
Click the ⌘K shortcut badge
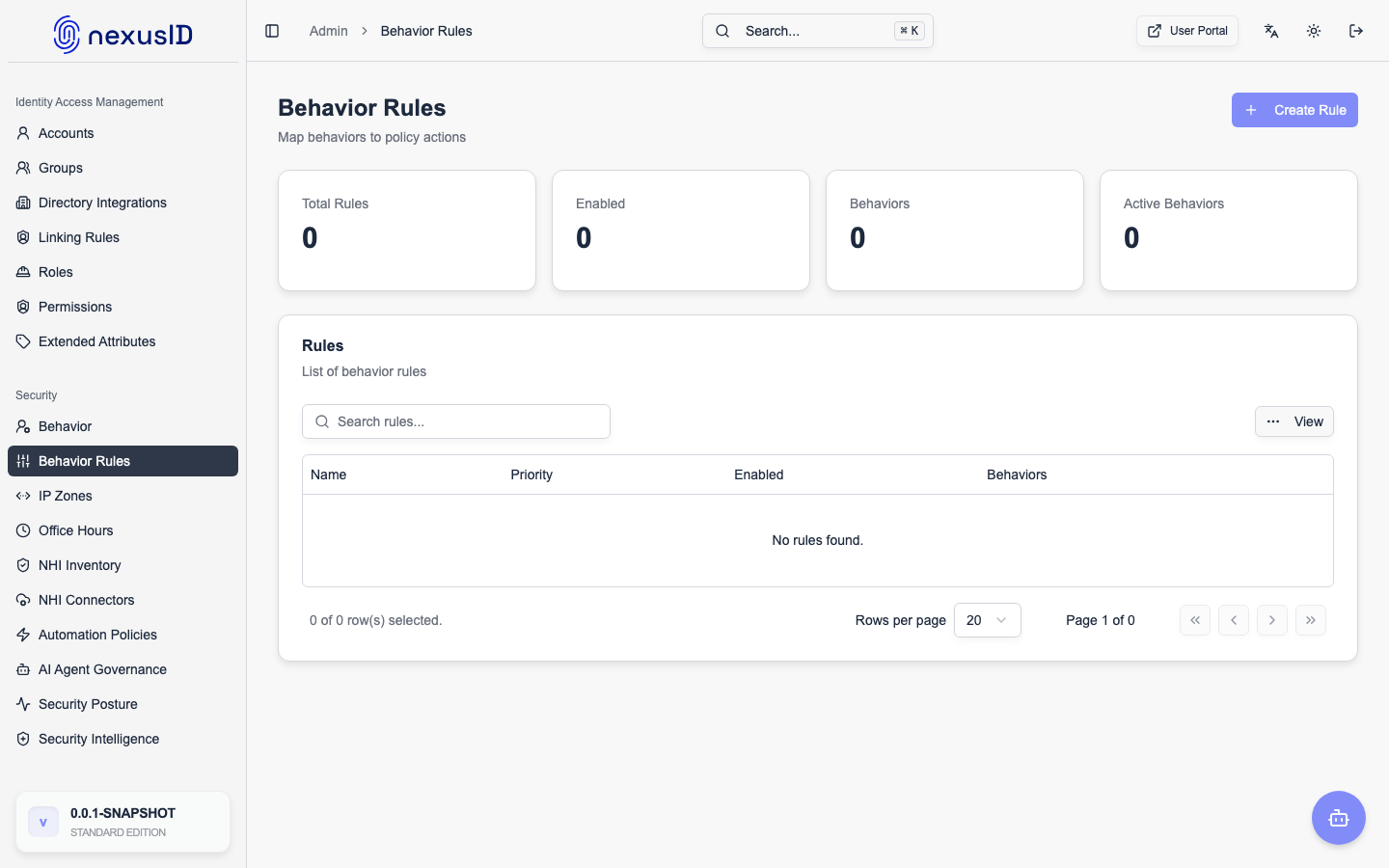(x=910, y=31)
